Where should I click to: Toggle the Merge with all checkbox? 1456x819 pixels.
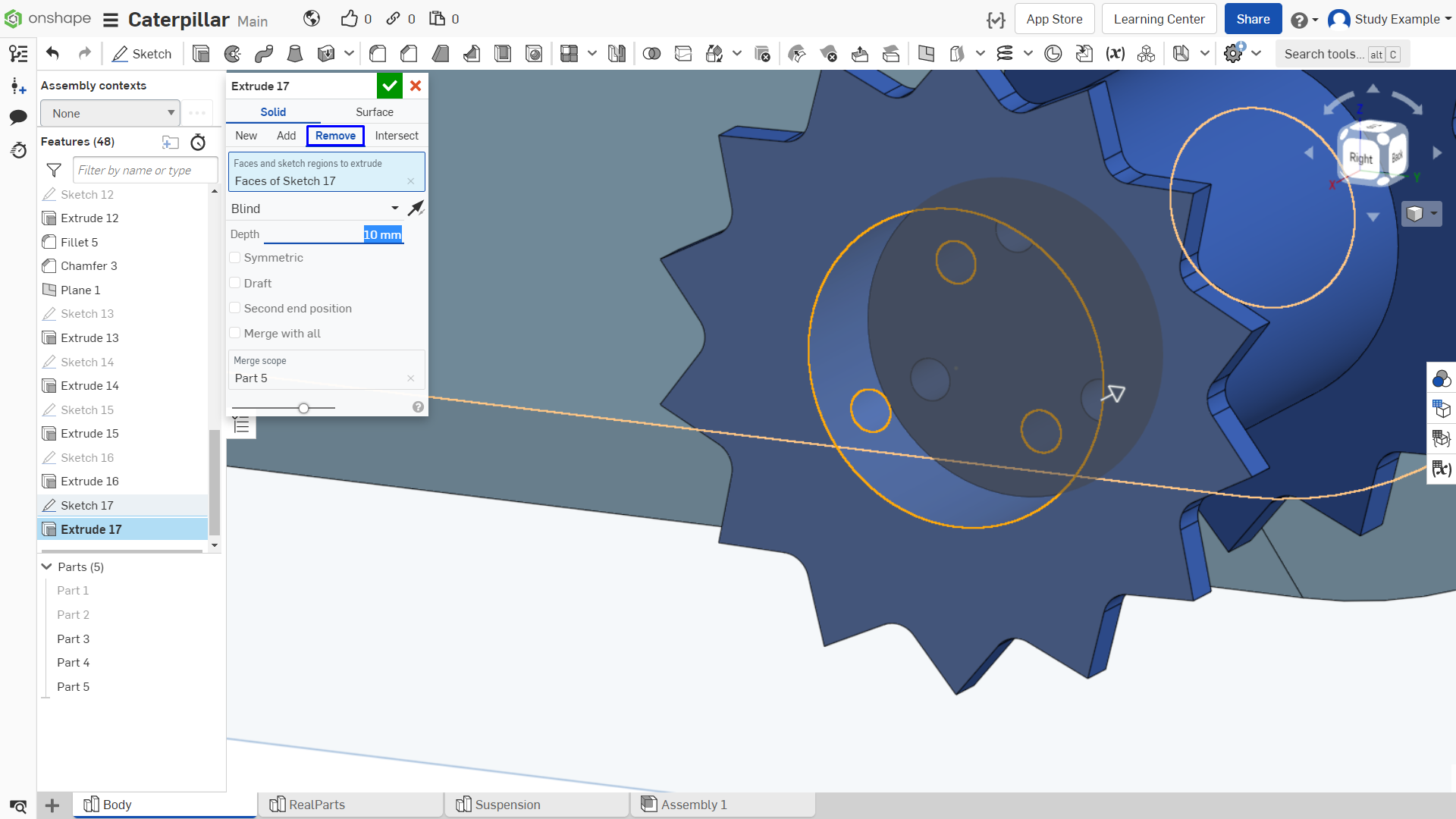tap(235, 333)
